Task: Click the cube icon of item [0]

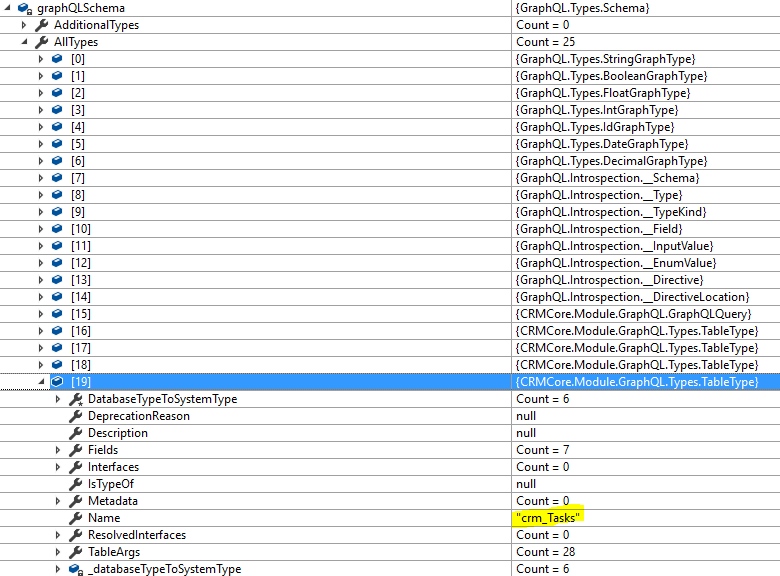Action: coord(57,59)
